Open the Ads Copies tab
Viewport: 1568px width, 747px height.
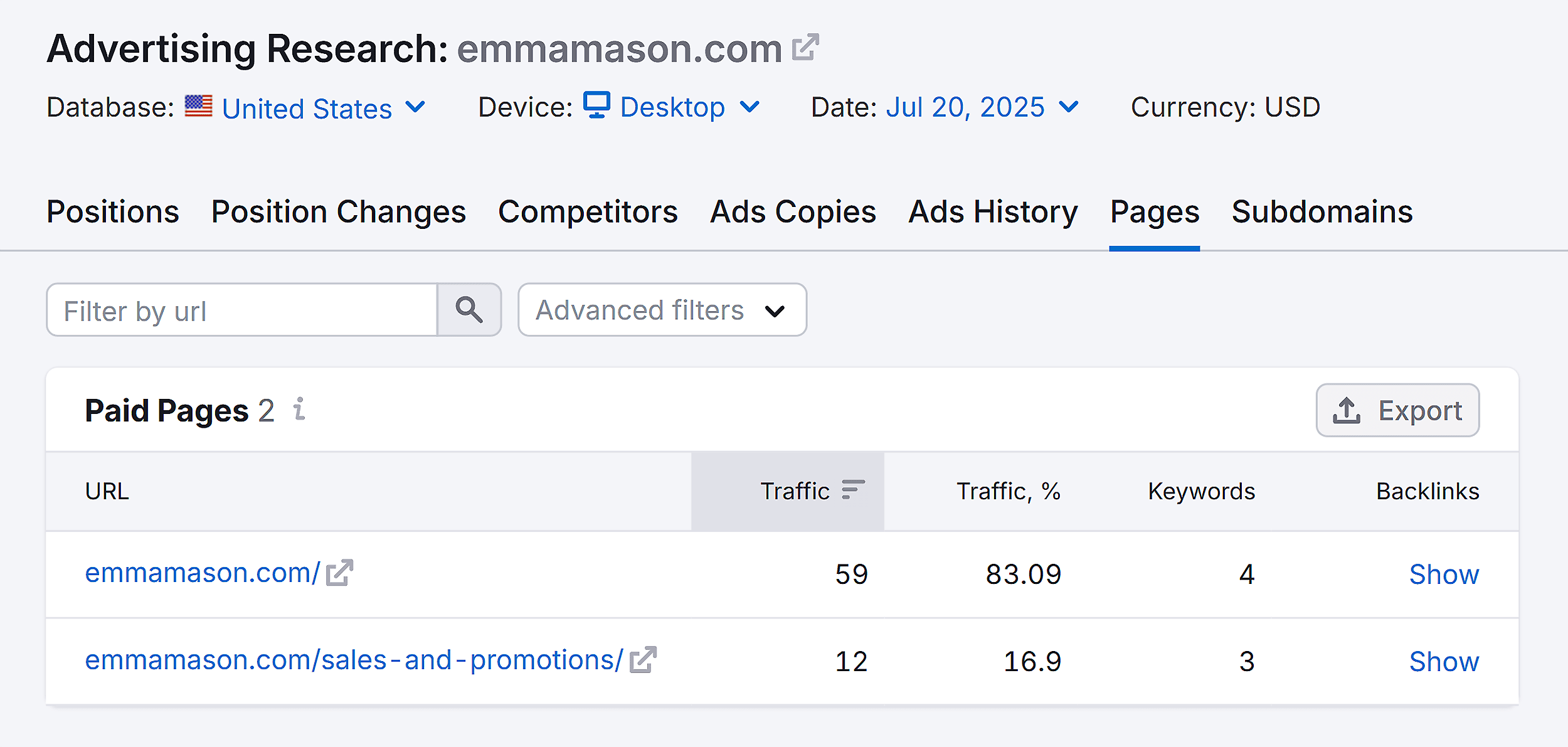[x=793, y=212]
